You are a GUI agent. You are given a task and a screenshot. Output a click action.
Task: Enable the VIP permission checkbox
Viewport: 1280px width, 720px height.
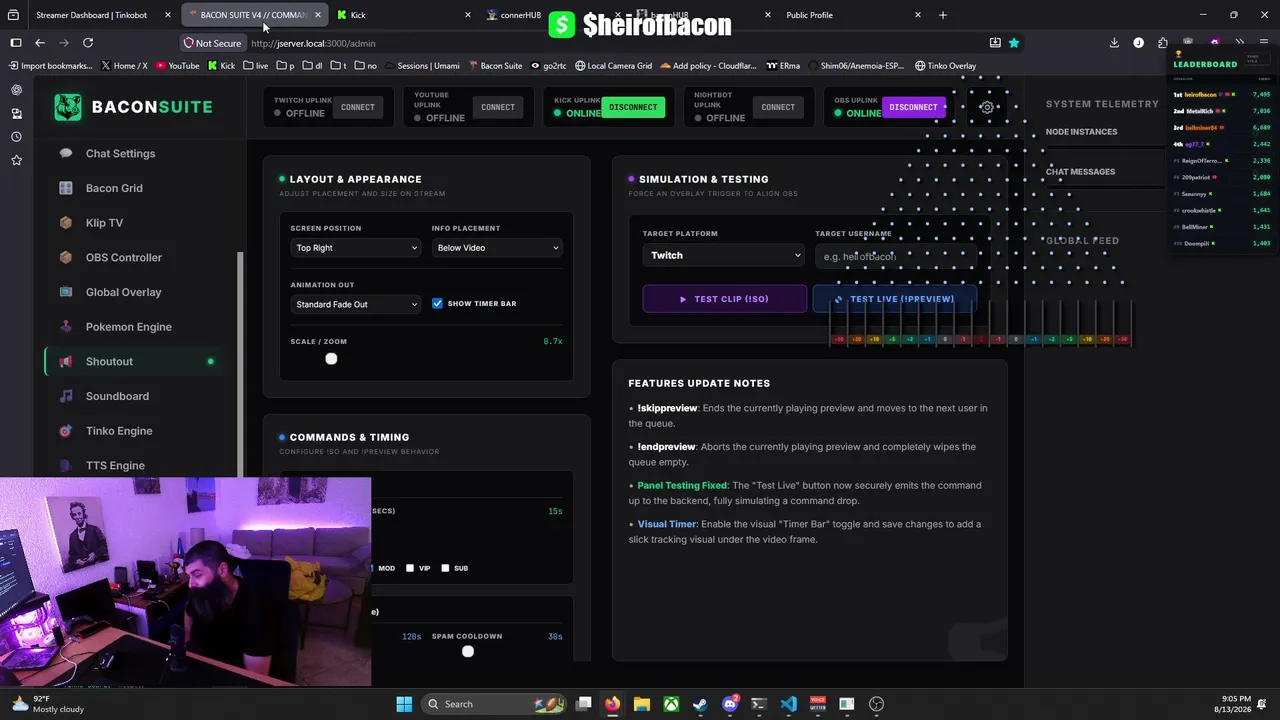tap(410, 568)
